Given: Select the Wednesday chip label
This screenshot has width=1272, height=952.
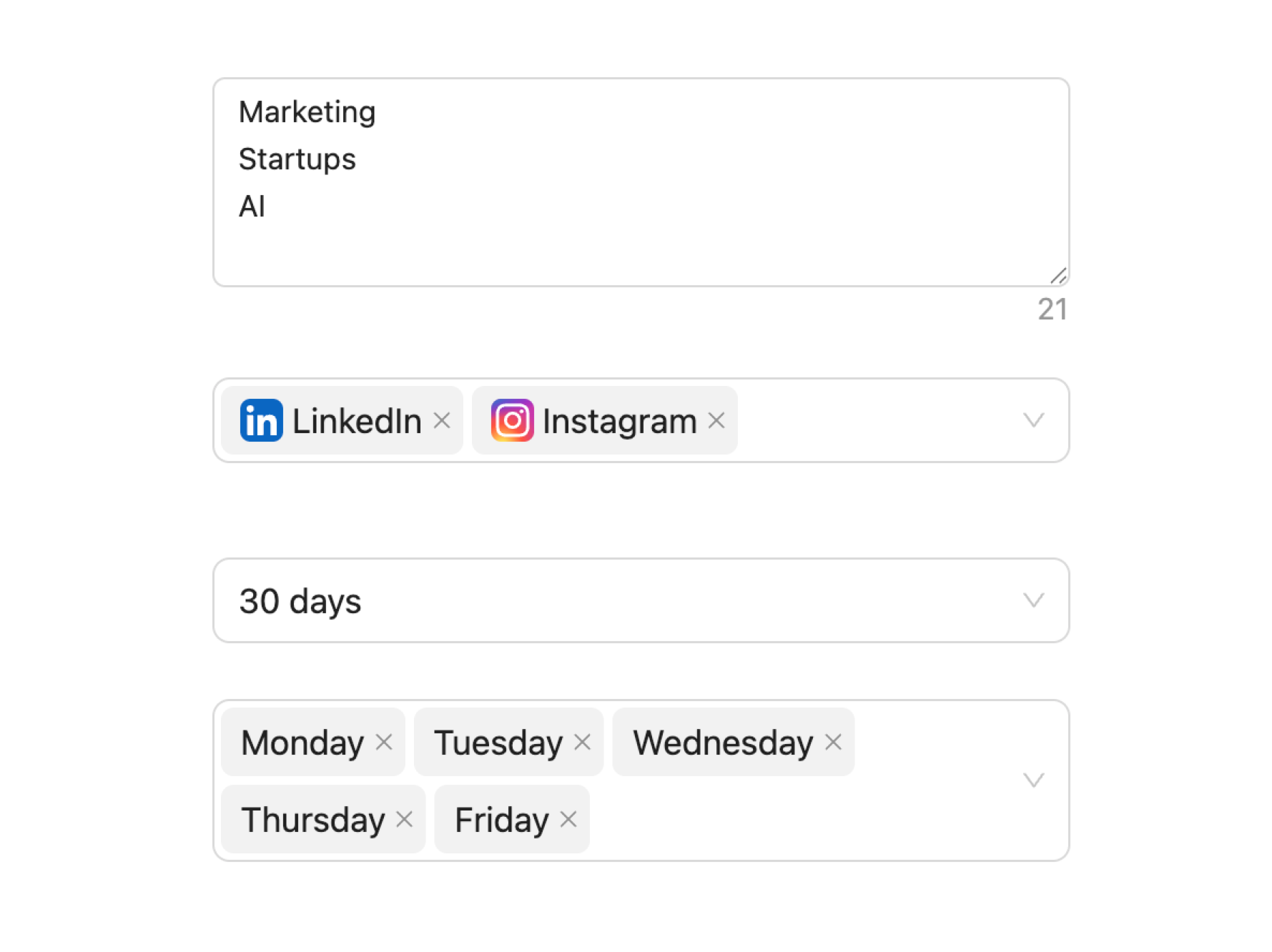Looking at the screenshot, I should tap(722, 742).
